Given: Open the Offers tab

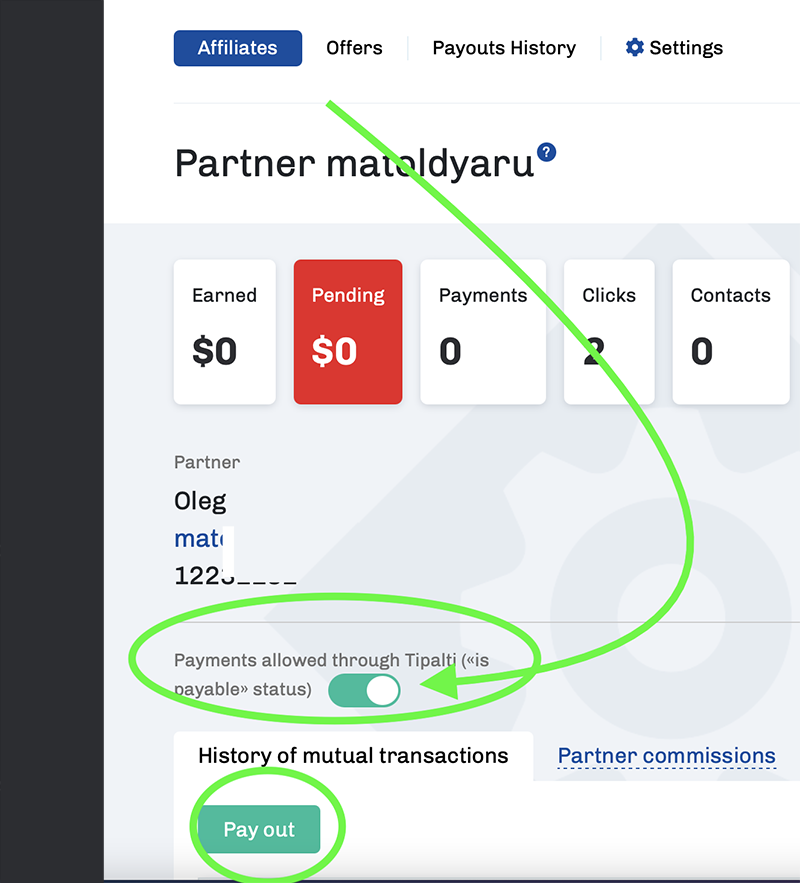Looking at the screenshot, I should pyautogui.click(x=354, y=48).
